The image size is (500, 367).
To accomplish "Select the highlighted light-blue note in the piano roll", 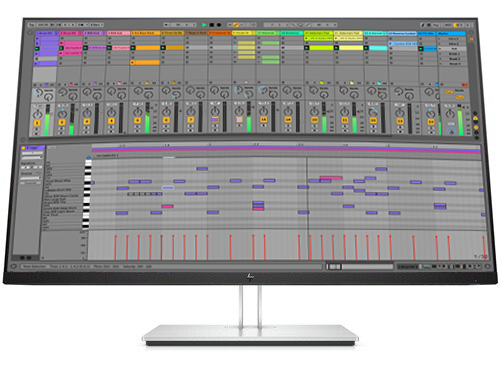I will tap(168, 188).
